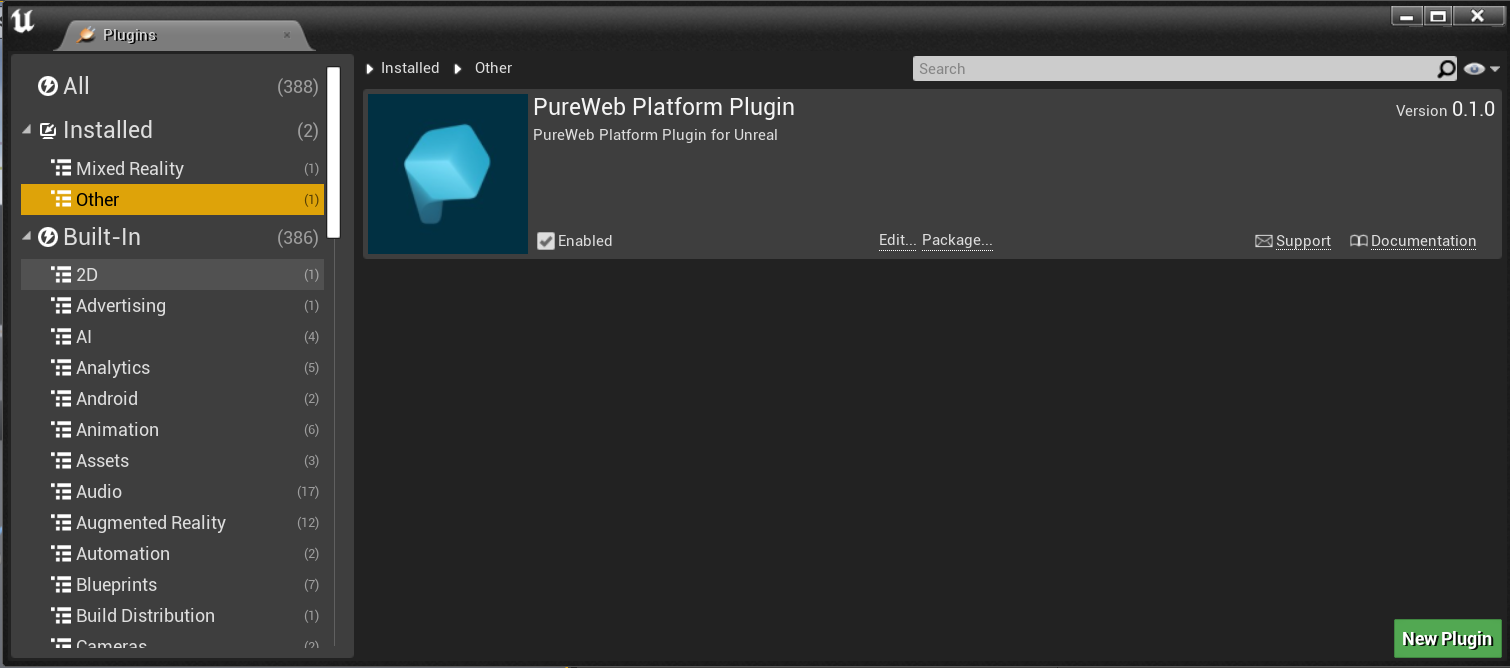
Task: Select the 2D plugin category
Action: 172,274
